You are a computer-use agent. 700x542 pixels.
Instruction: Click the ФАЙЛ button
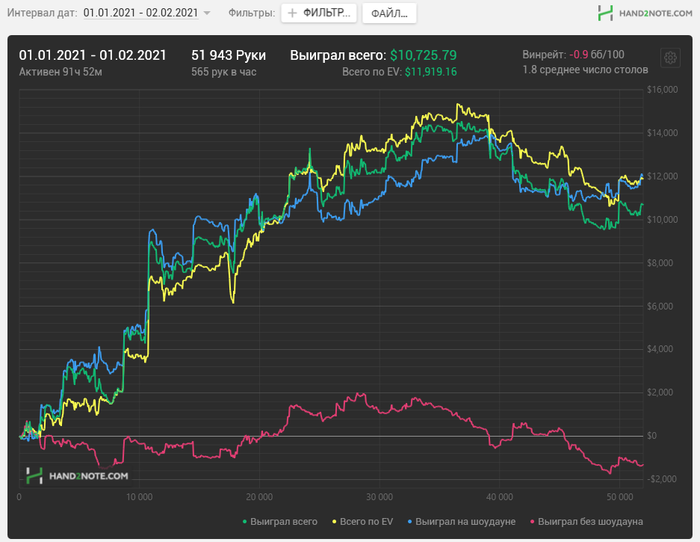[x=389, y=13]
